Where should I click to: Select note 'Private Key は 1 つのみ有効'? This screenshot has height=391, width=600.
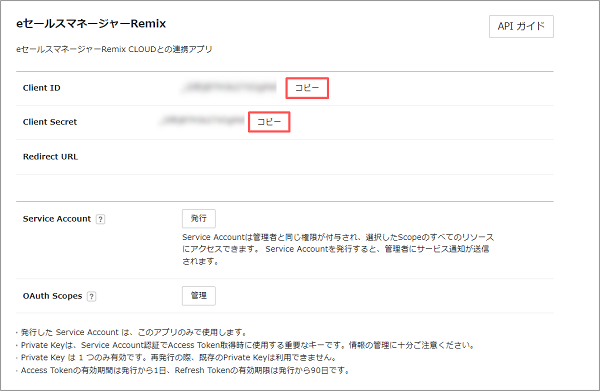[x=177, y=358]
